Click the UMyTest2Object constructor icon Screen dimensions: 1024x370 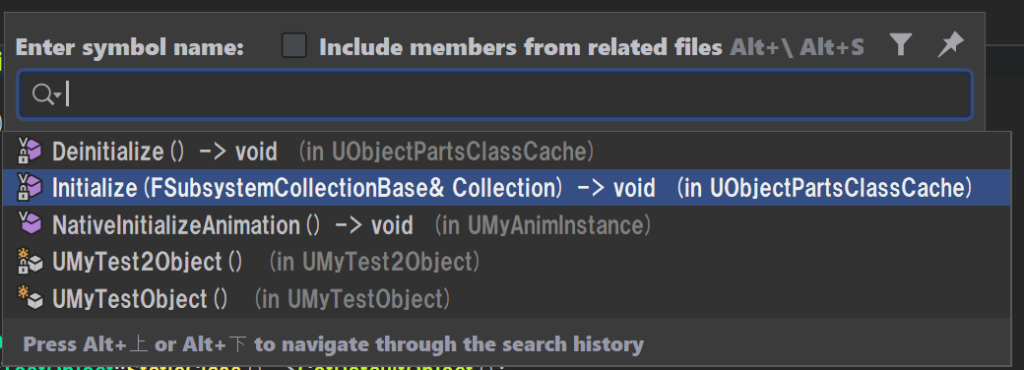click(29, 261)
